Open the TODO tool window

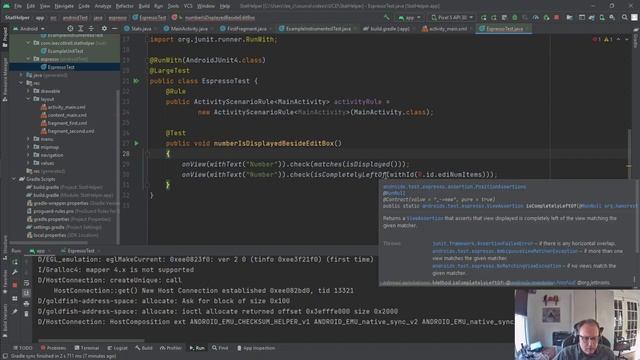(23, 348)
